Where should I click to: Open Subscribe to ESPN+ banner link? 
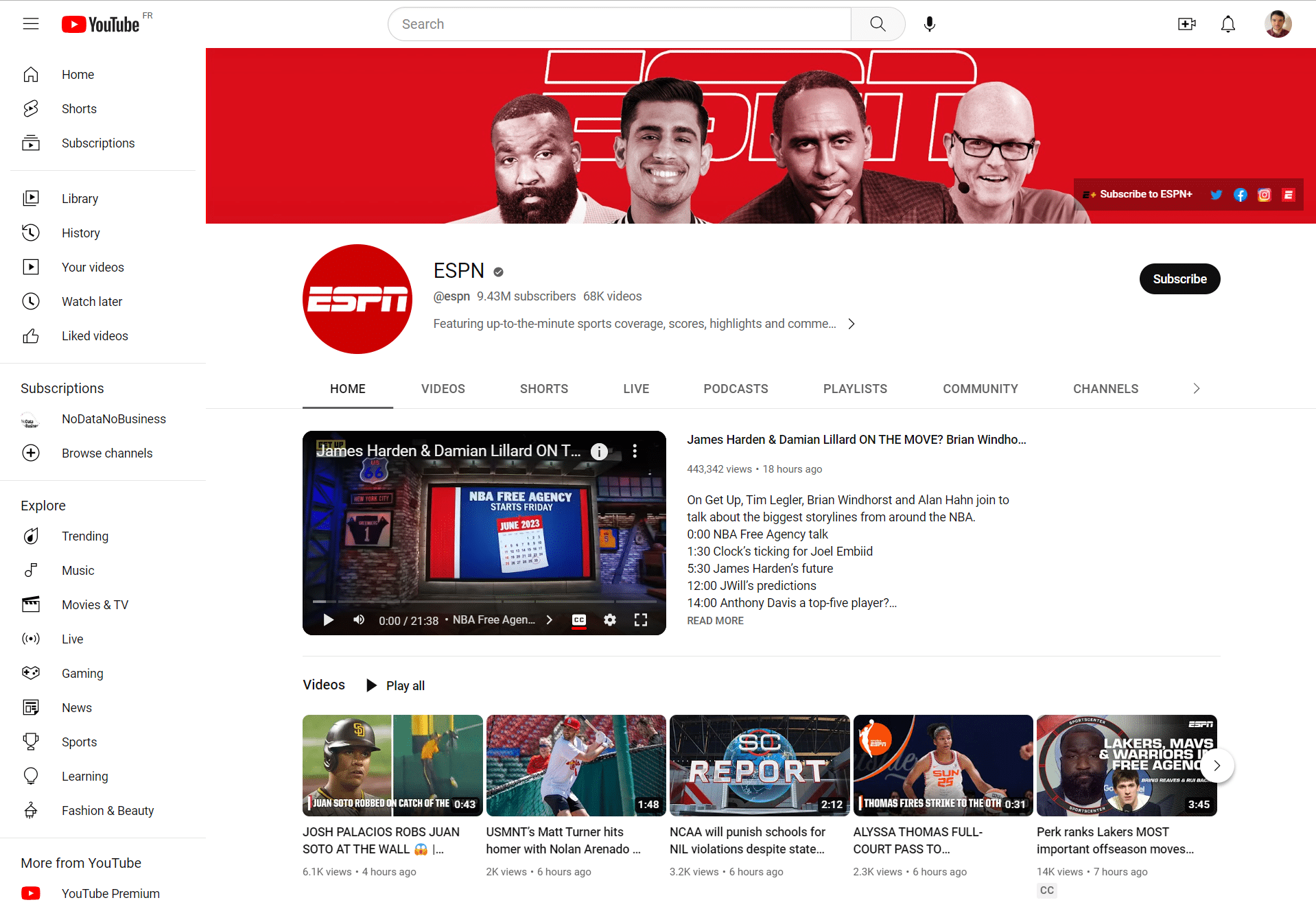pyautogui.click(x=1138, y=195)
